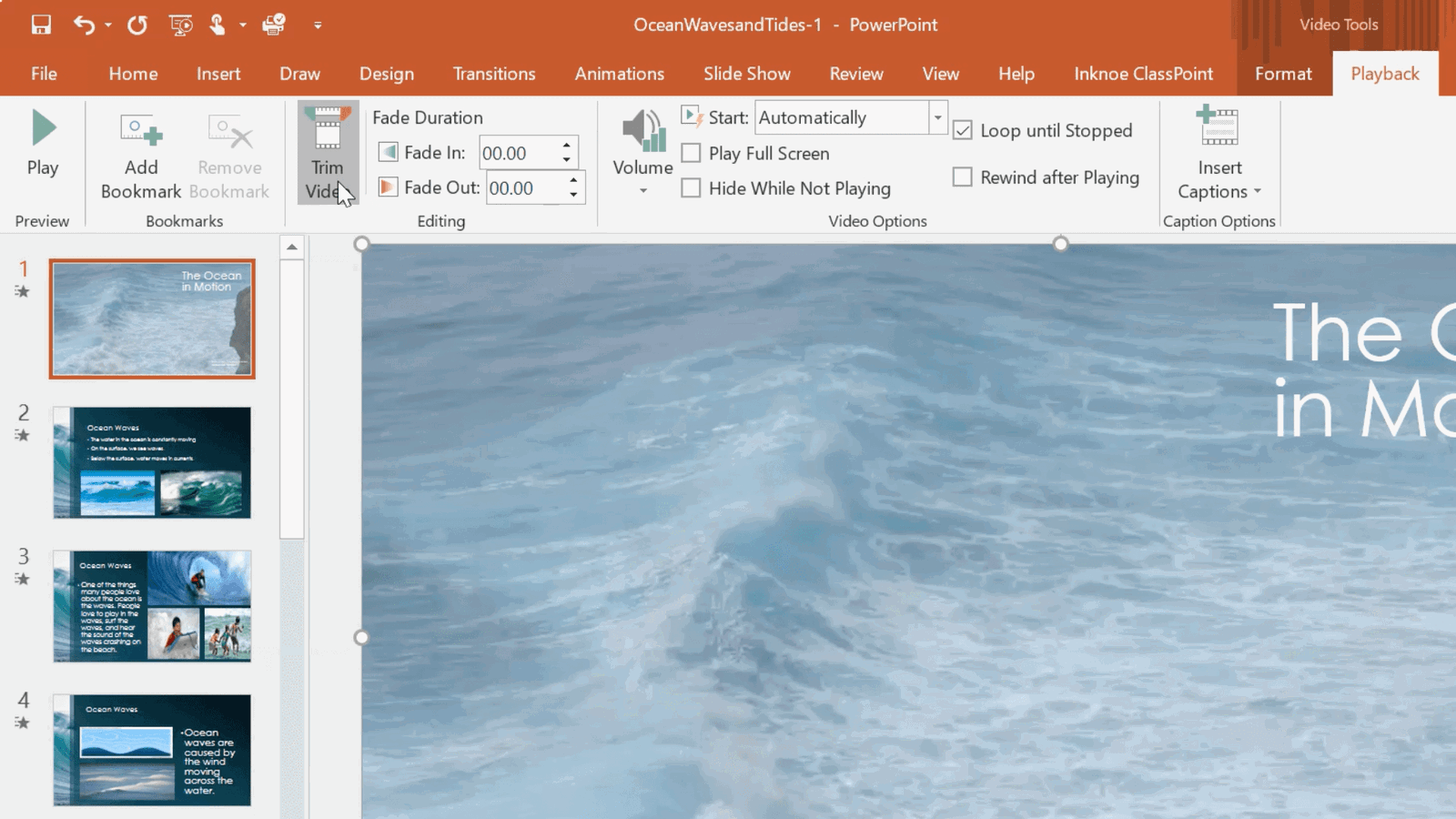Start slideshow from beginning via Quick Access Toolbar

[x=179, y=25]
